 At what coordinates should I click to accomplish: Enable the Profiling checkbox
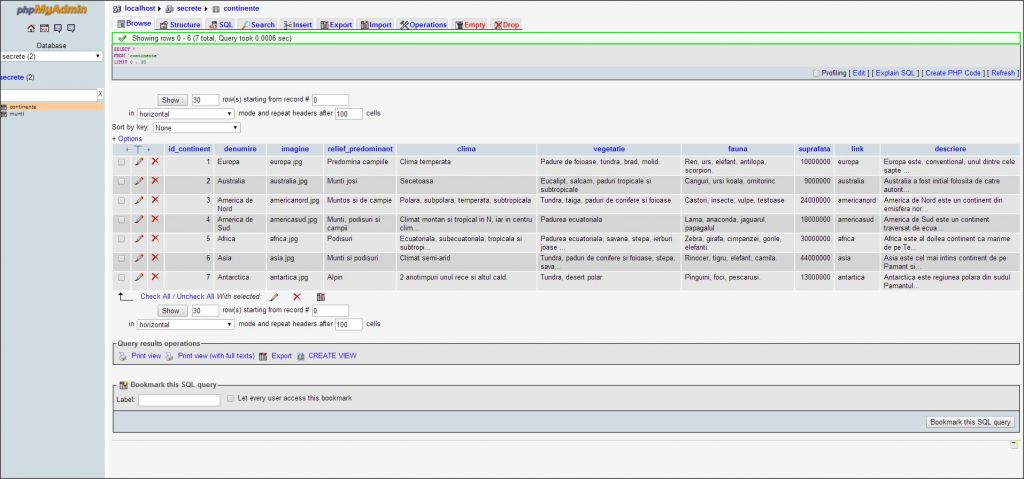tap(816, 73)
